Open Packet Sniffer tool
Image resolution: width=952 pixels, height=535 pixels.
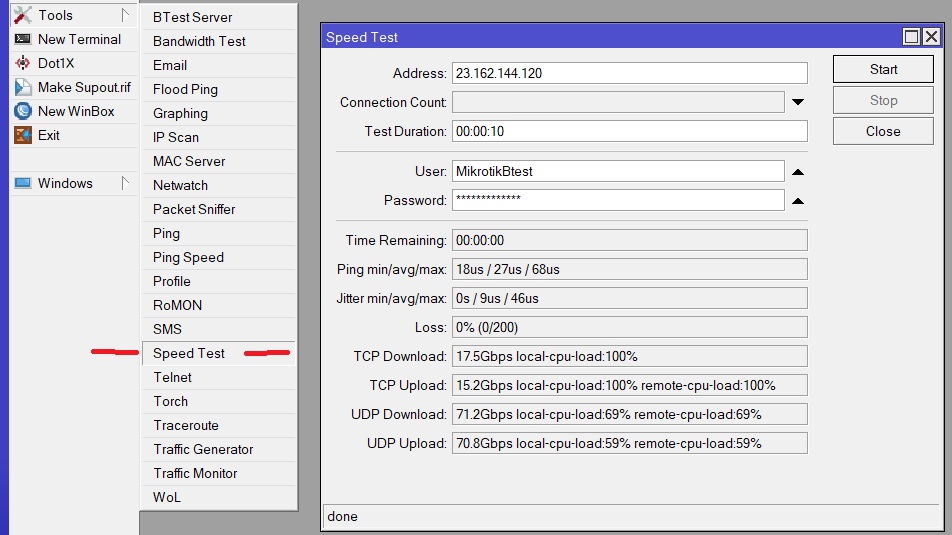coord(219,209)
